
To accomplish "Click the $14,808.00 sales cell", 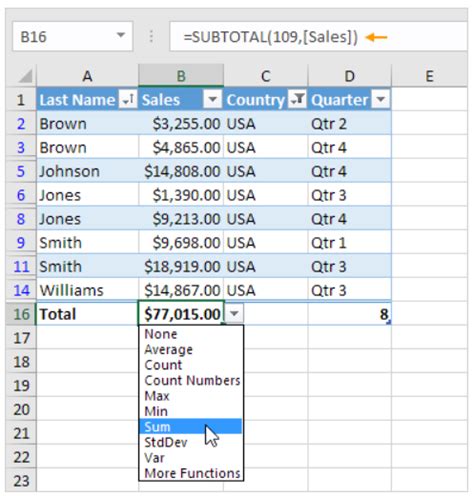I will click(x=181, y=171).
